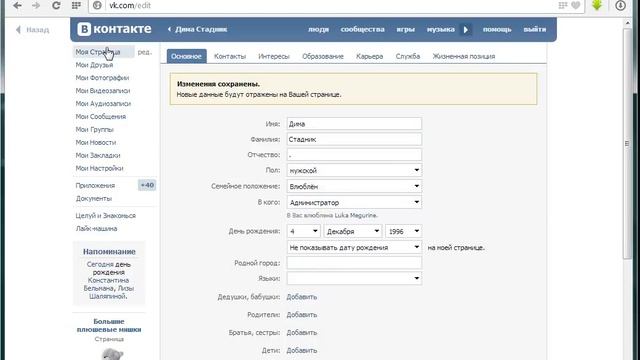
Task: Open Мои Аудиозаписи in sidebar
Action: click(103, 104)
